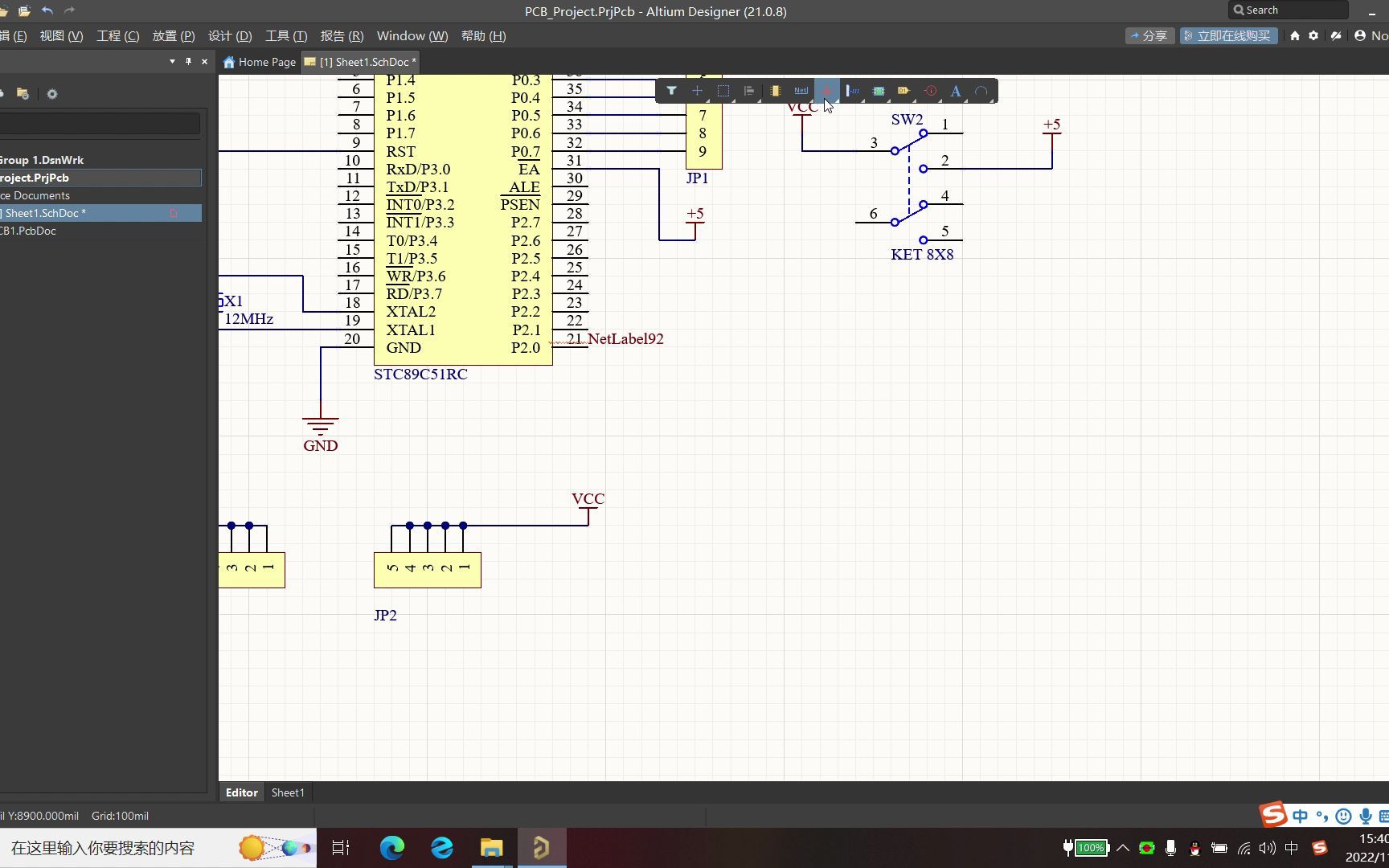Toggle the Projects panel pin

pos(188,61)
